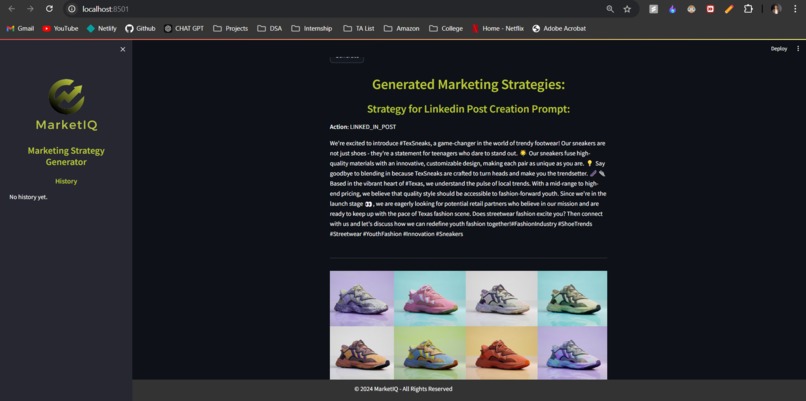Click the 'No history yet.' text
This screenshot has height=401, width=806.
coord(28,197)
